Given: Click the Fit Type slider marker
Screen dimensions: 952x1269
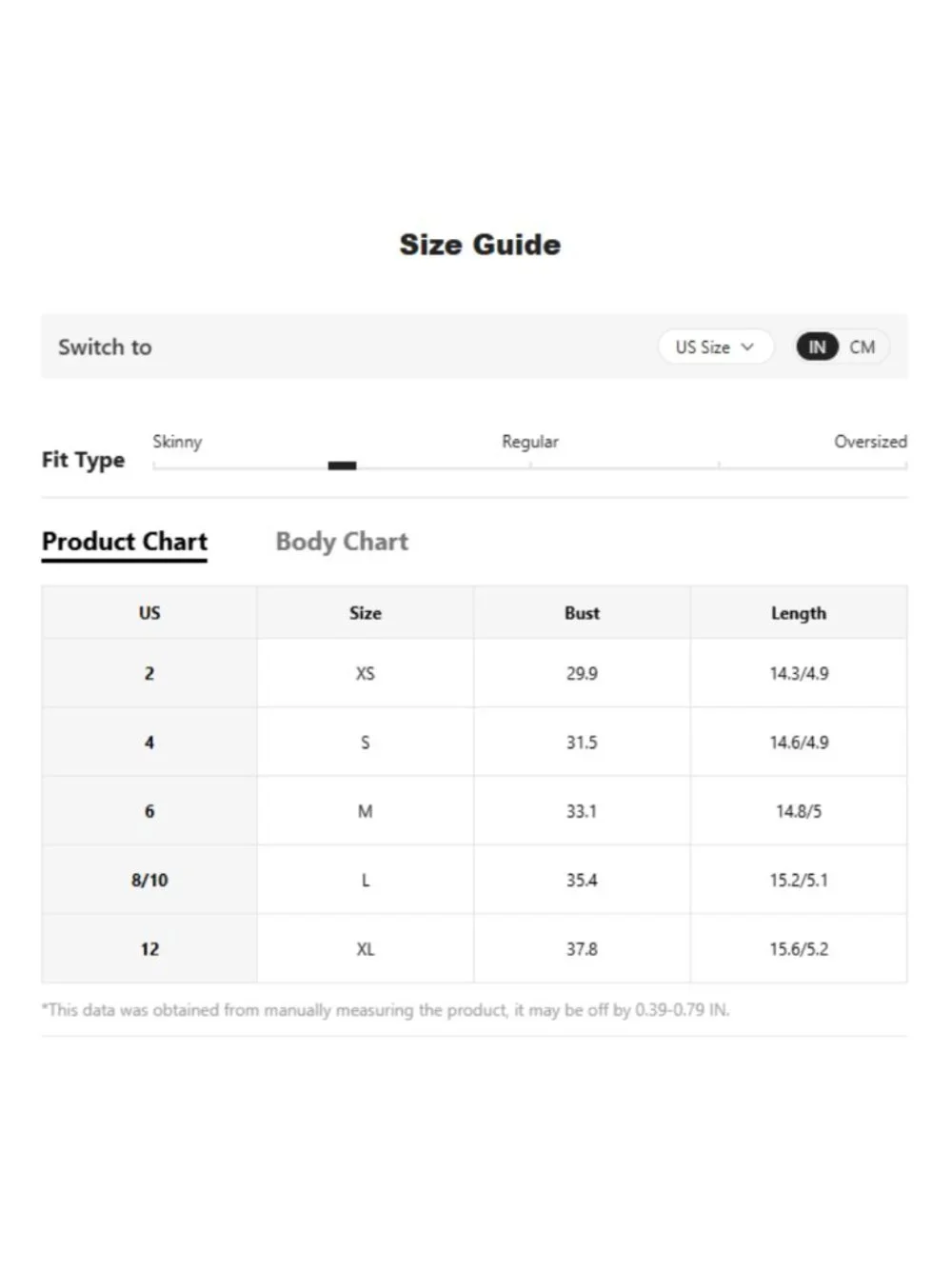Looking at the screenshot, I should [x=342, y=466].
